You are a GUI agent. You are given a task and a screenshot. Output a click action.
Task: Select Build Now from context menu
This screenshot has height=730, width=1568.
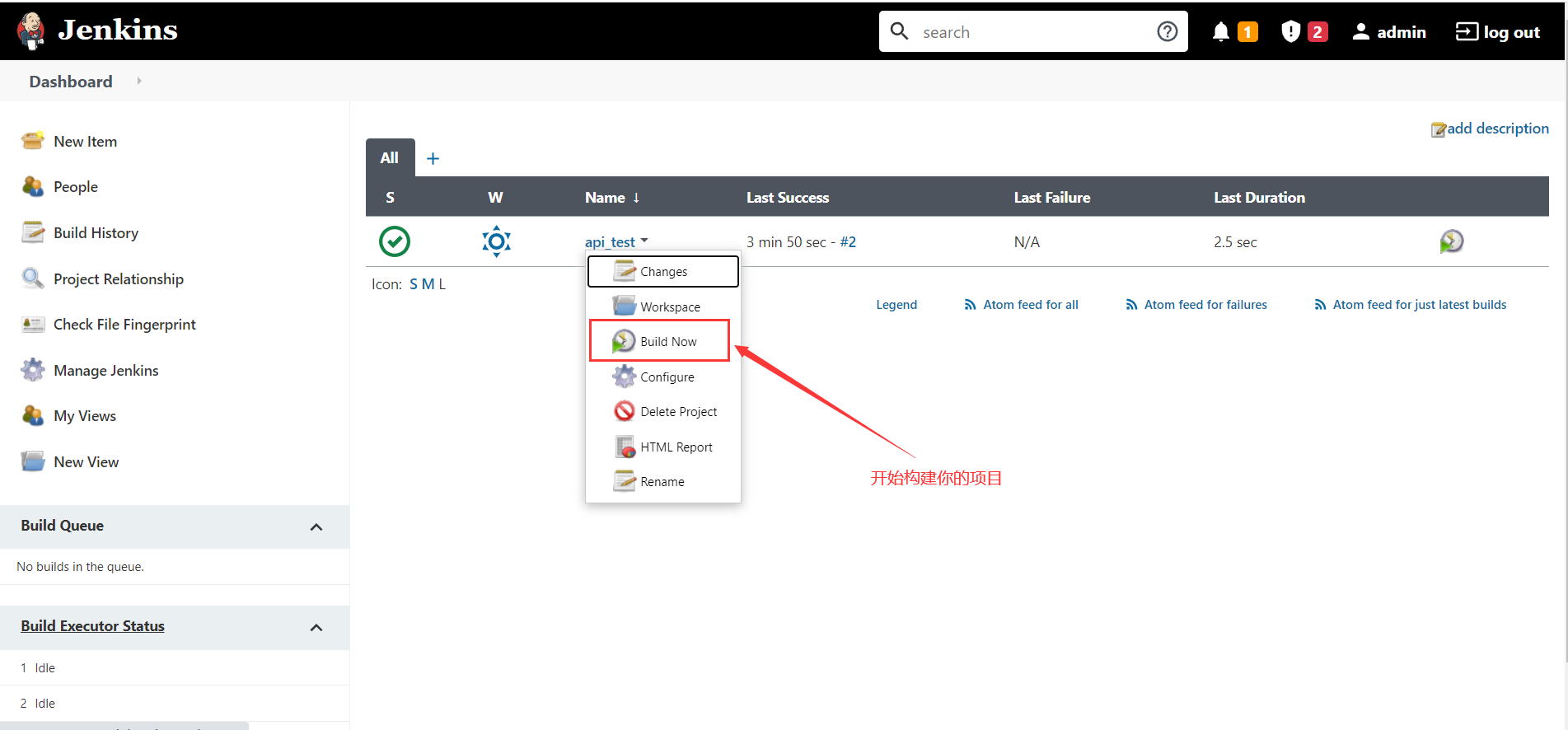click(667, 341)
